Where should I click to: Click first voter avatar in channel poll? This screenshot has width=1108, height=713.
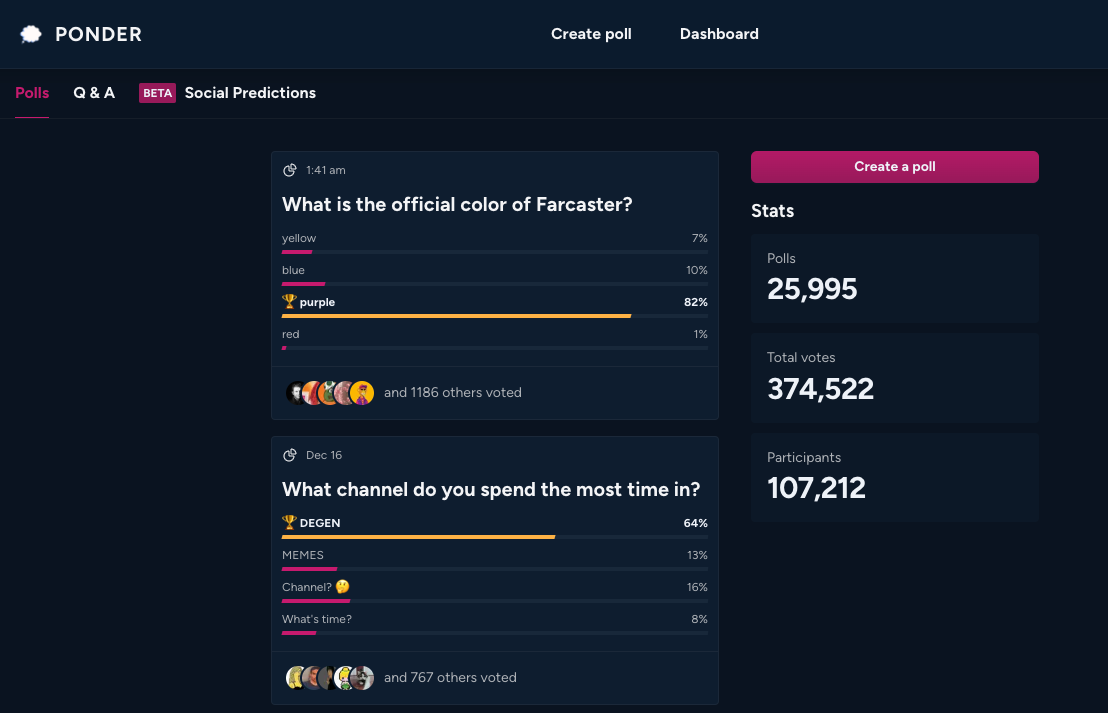(297, 677)
